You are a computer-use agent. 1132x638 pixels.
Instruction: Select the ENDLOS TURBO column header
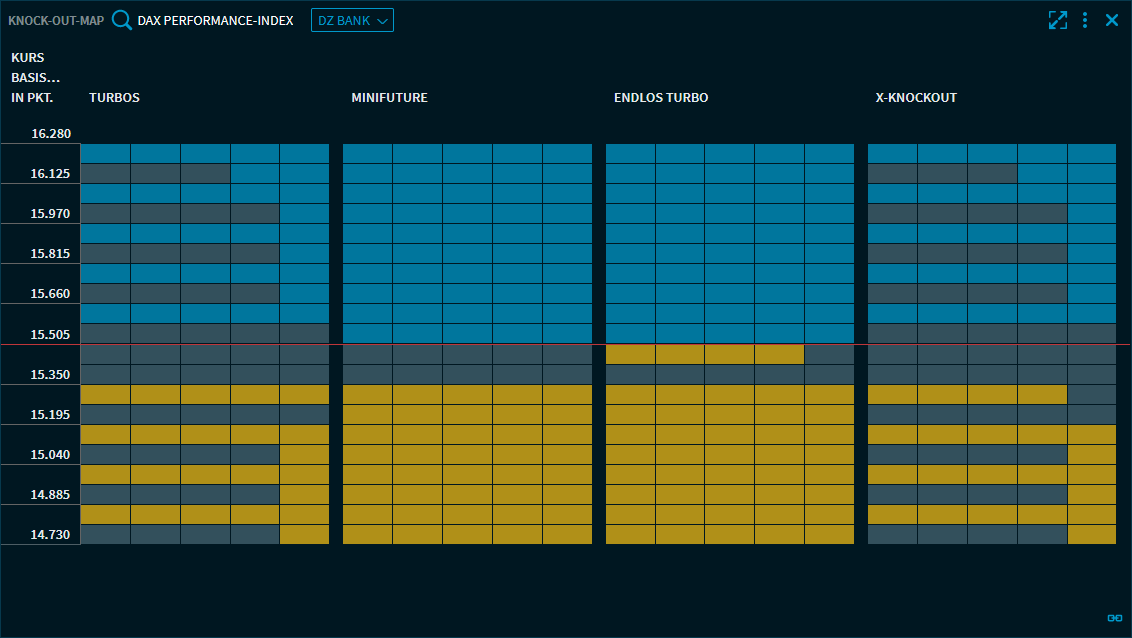tap(661, 98)
